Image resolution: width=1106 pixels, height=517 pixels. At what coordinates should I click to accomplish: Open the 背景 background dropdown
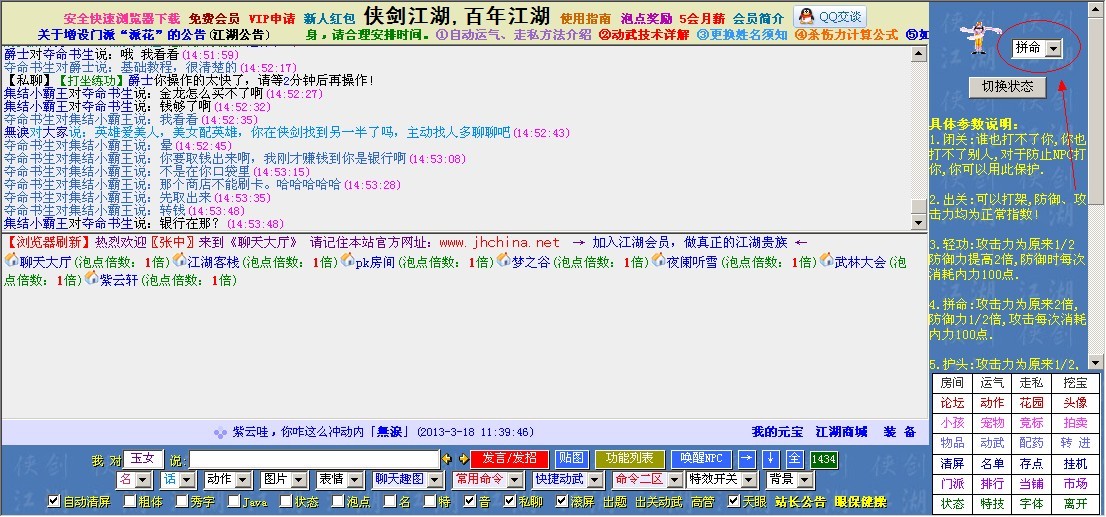click(x=790, y=480)
